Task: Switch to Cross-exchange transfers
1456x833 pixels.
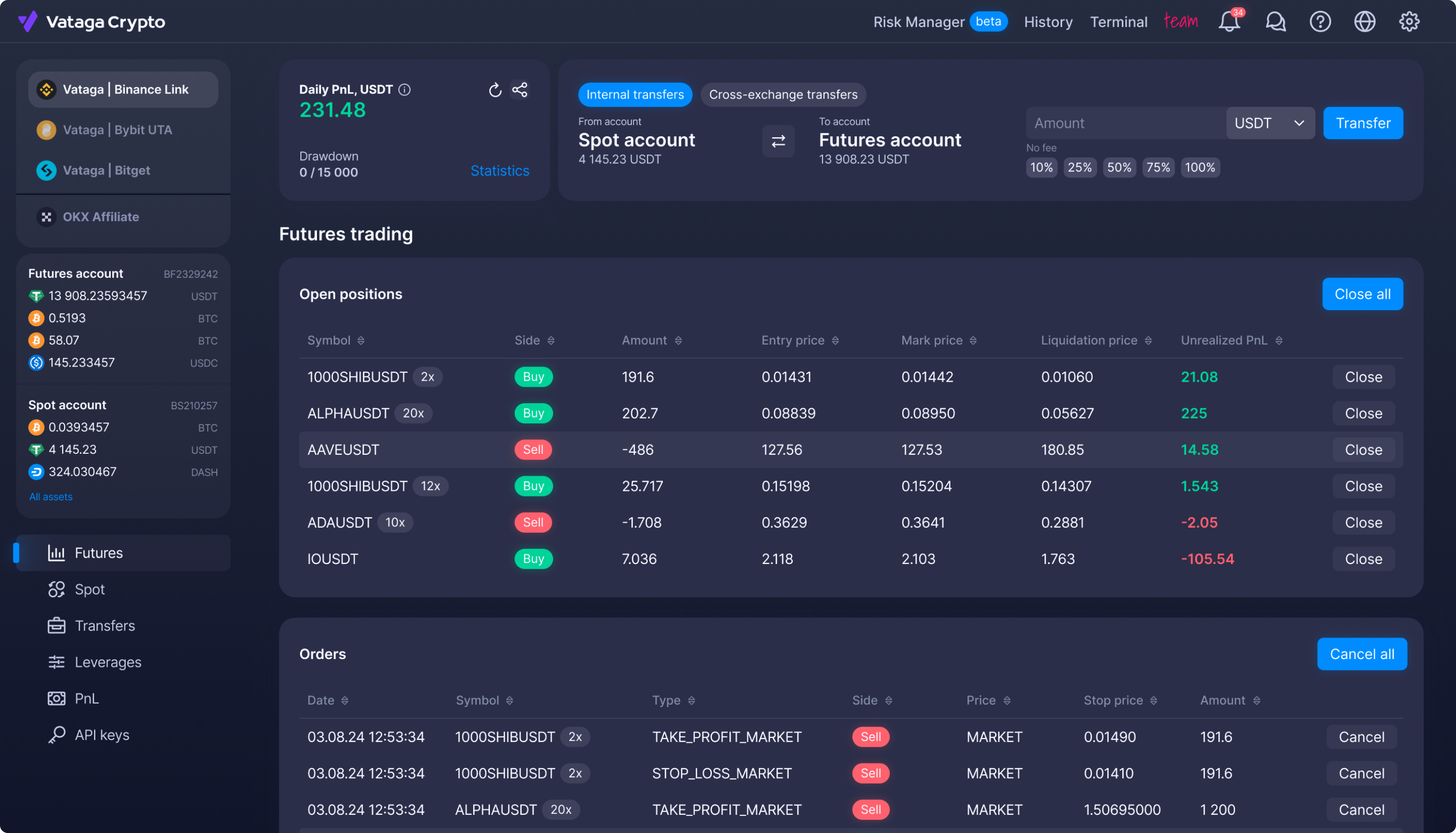Action: click(783, 95)
